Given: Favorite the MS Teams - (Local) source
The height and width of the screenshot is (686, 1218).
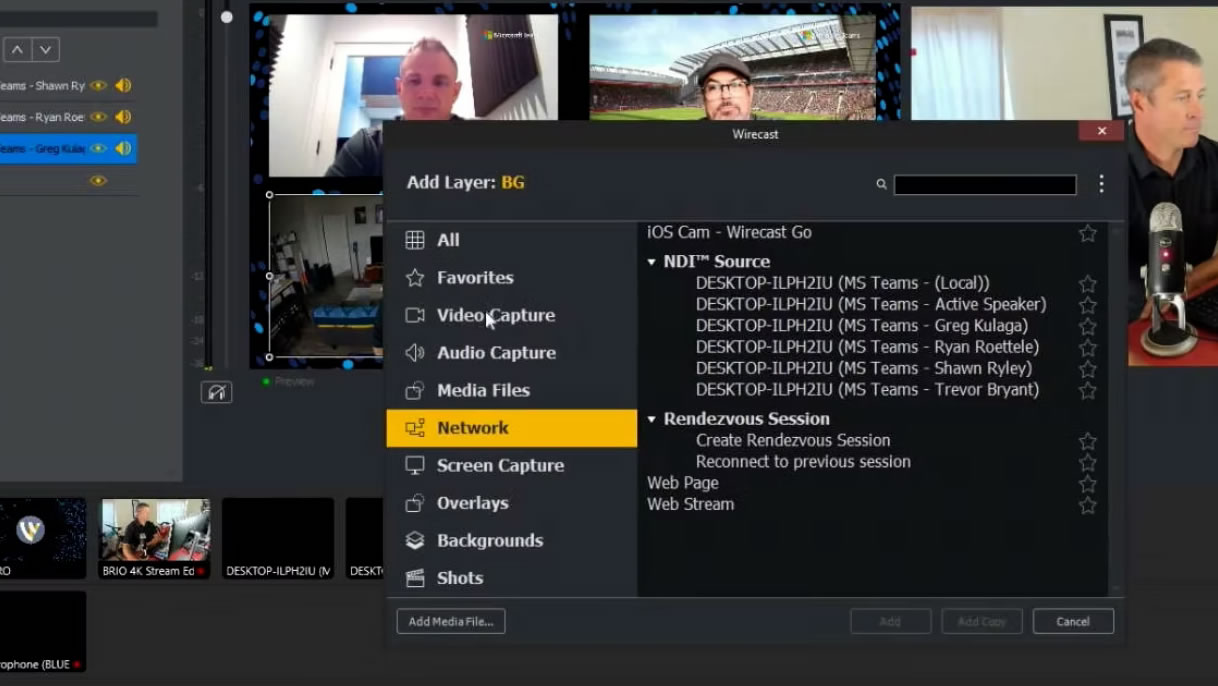Looking at the screenshot, I should (x=1088, y=284).
